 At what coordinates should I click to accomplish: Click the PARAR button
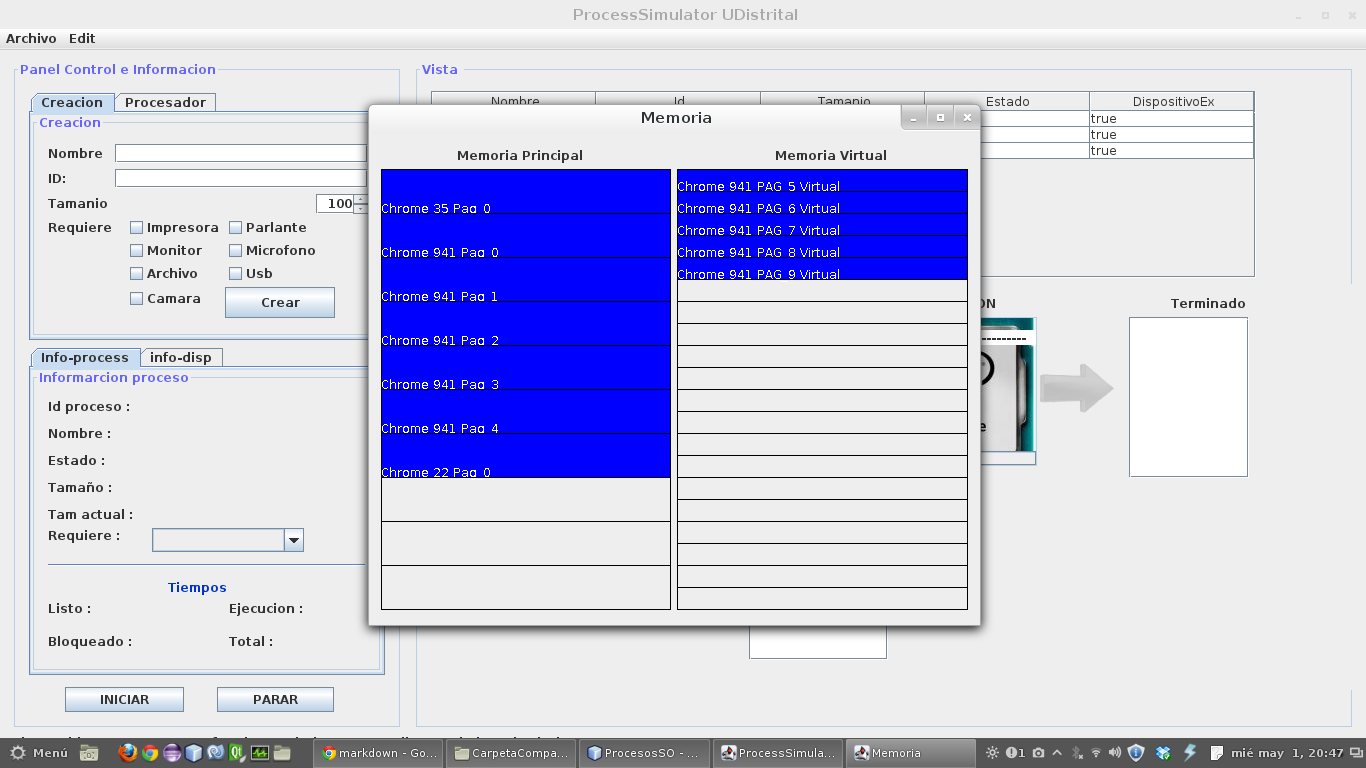point(275,699)
